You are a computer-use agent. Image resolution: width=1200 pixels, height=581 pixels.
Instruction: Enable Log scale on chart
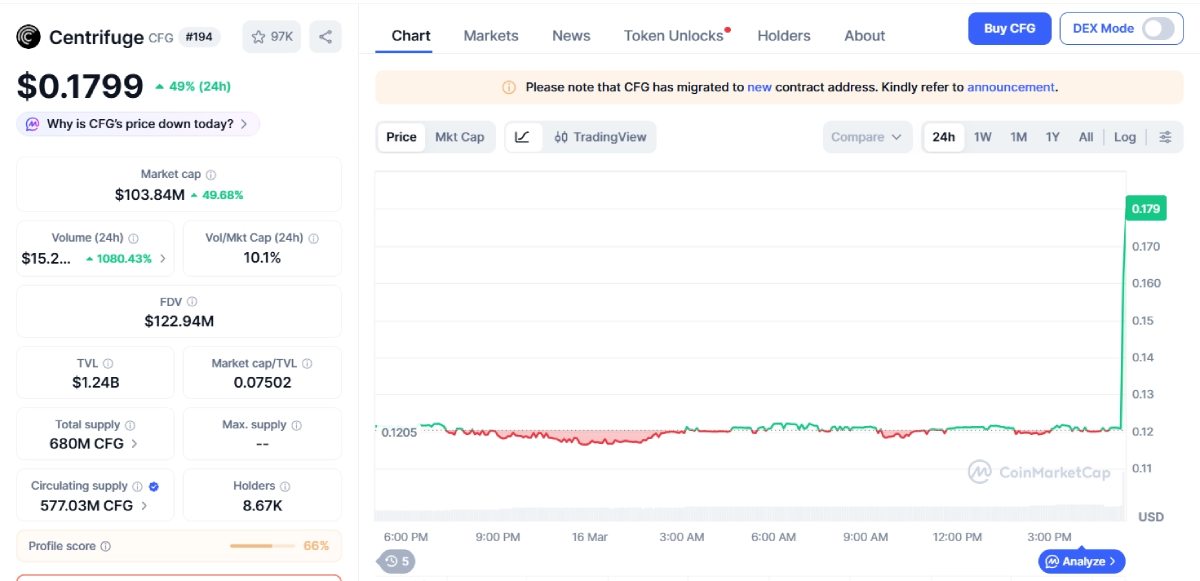pos(1125,137)
